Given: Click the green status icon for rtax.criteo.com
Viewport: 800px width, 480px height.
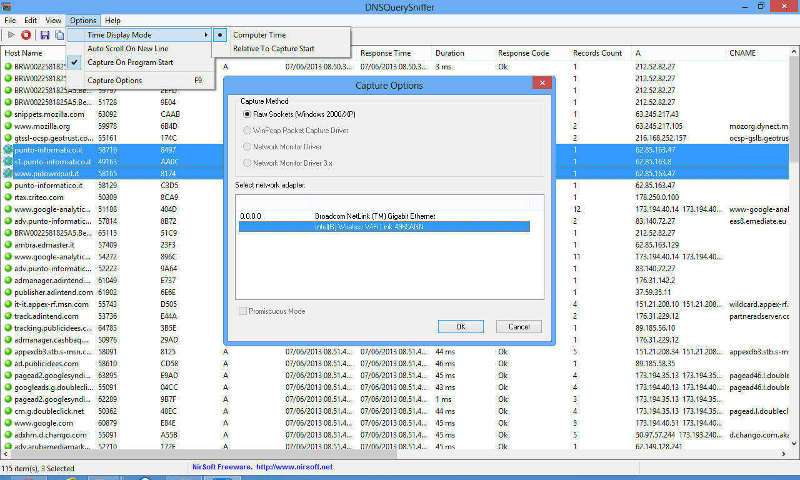Looking at the screenshot, I should [x=8, y=198].
